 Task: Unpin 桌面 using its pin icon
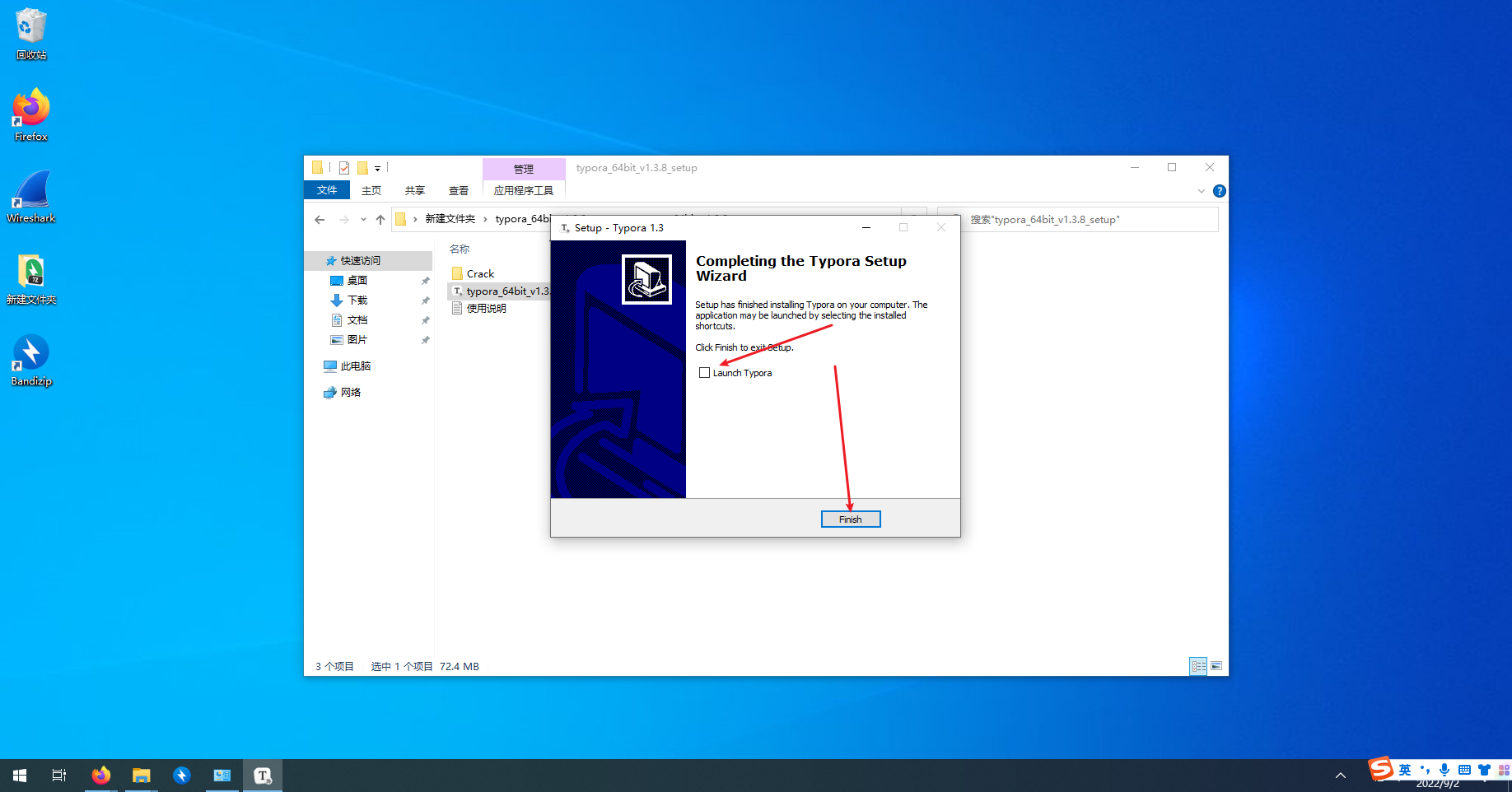click(x=425, y=281)
